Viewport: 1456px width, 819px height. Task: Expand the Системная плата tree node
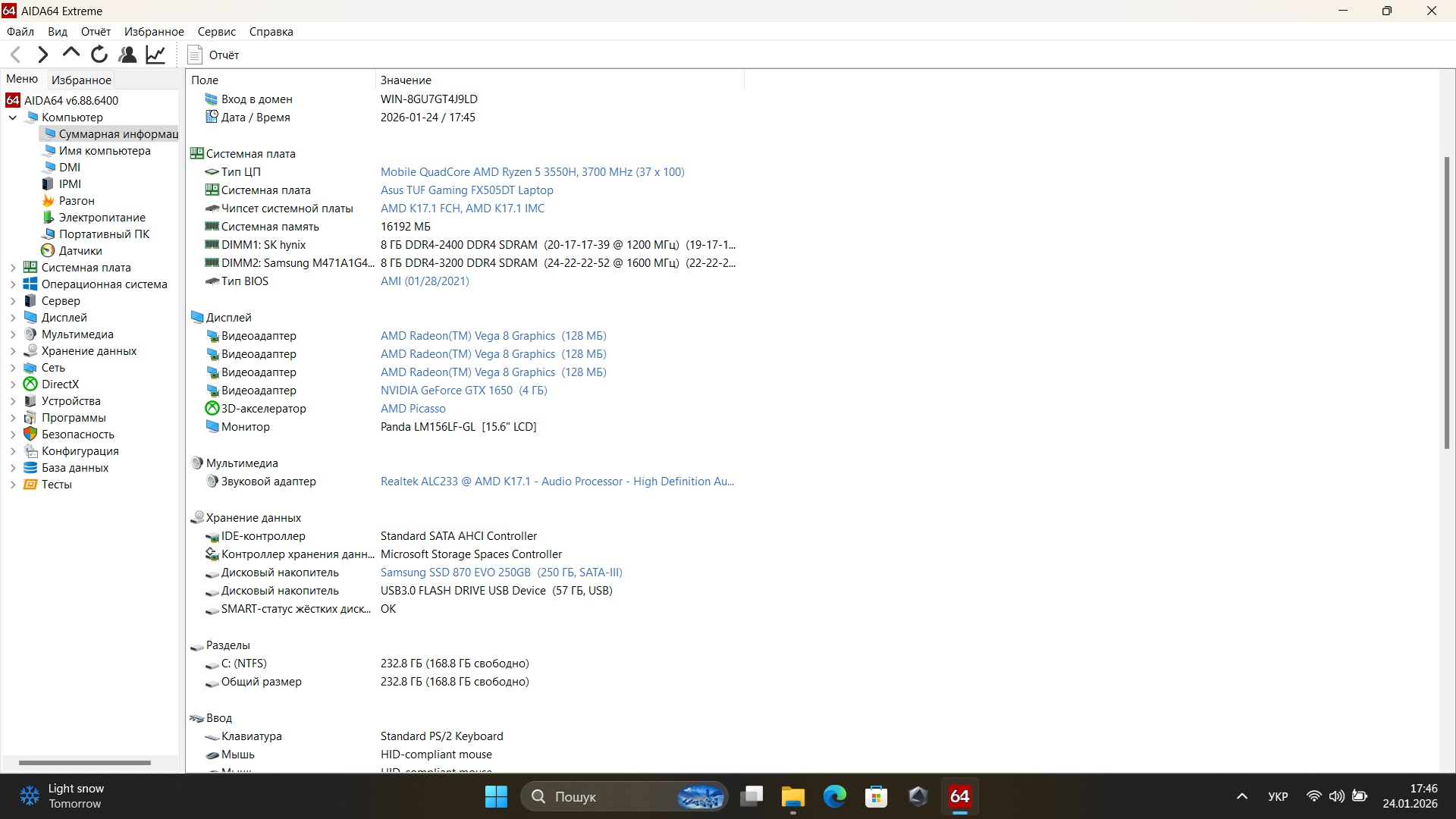point(13,268)
